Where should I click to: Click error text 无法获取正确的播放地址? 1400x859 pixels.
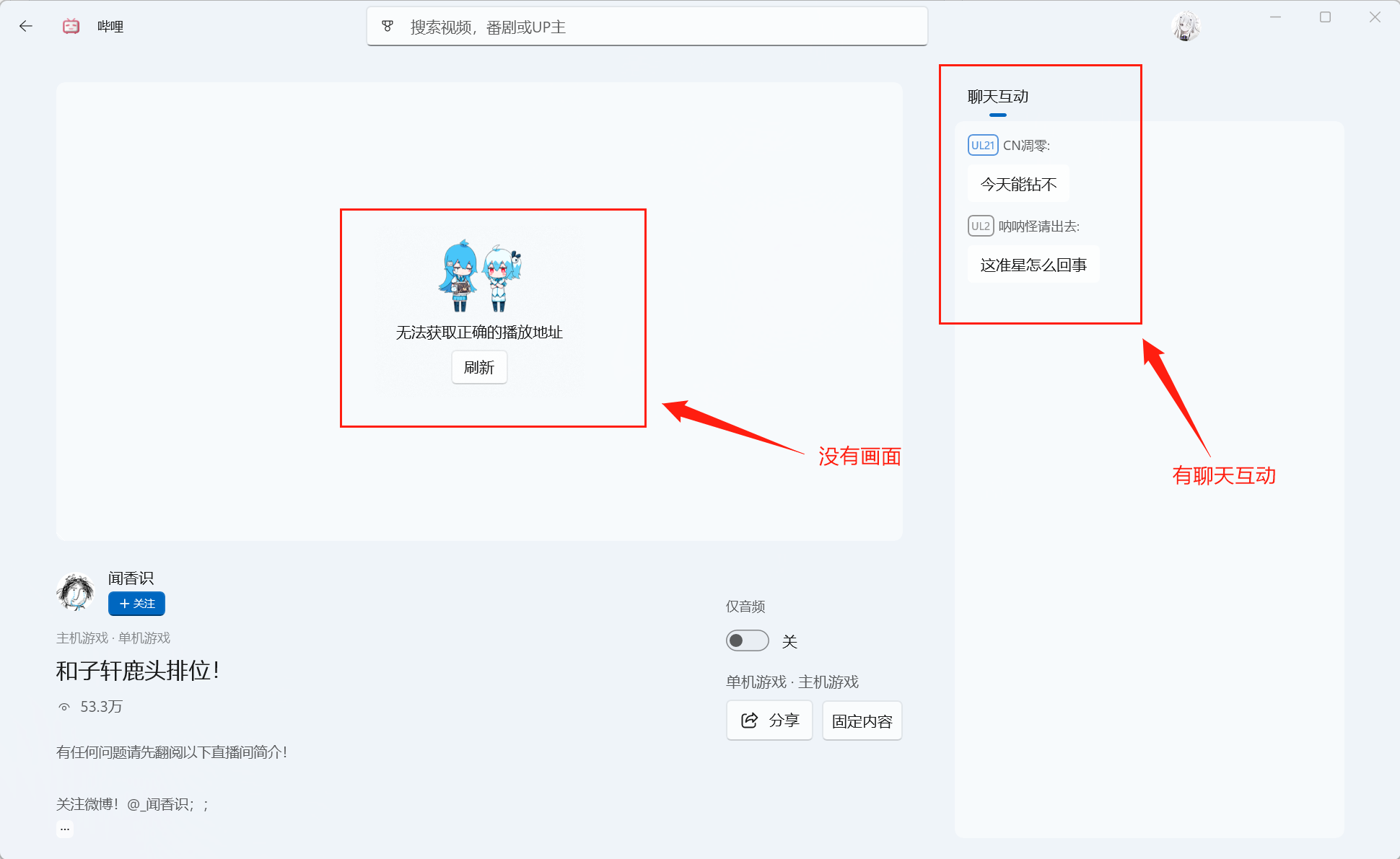click(479, 332)
